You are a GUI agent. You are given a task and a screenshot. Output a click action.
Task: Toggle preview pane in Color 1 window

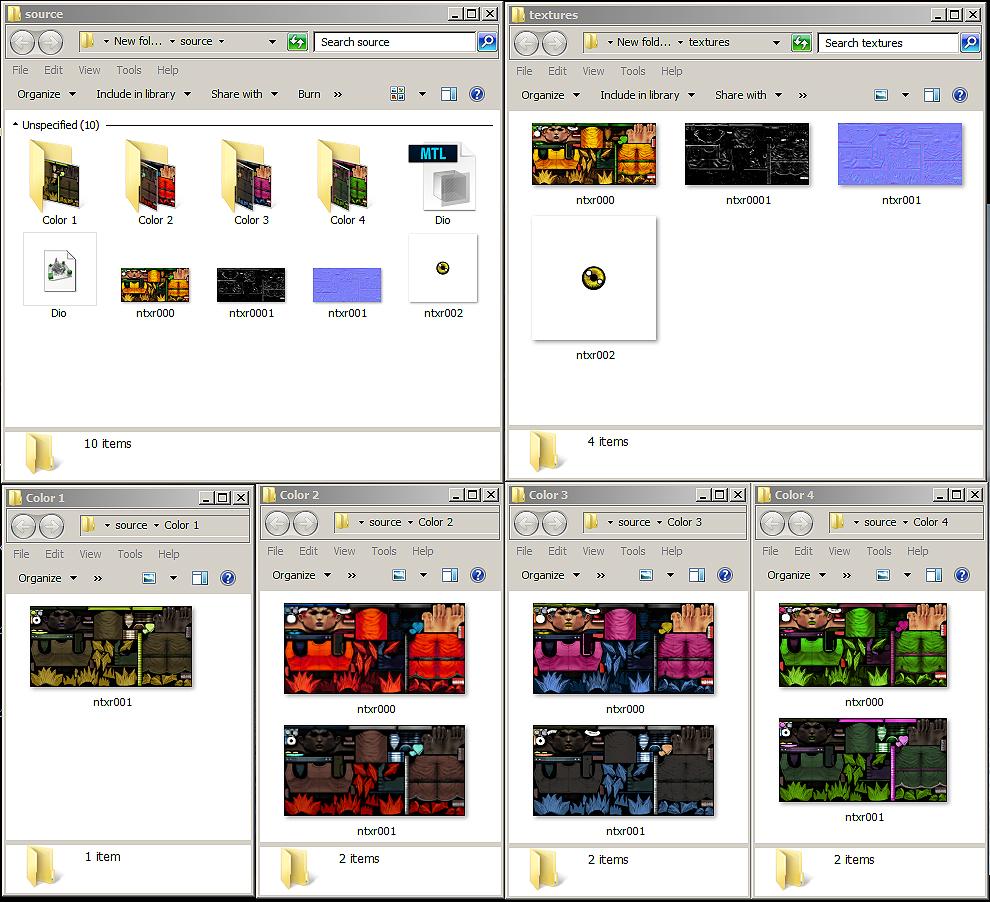200,578
